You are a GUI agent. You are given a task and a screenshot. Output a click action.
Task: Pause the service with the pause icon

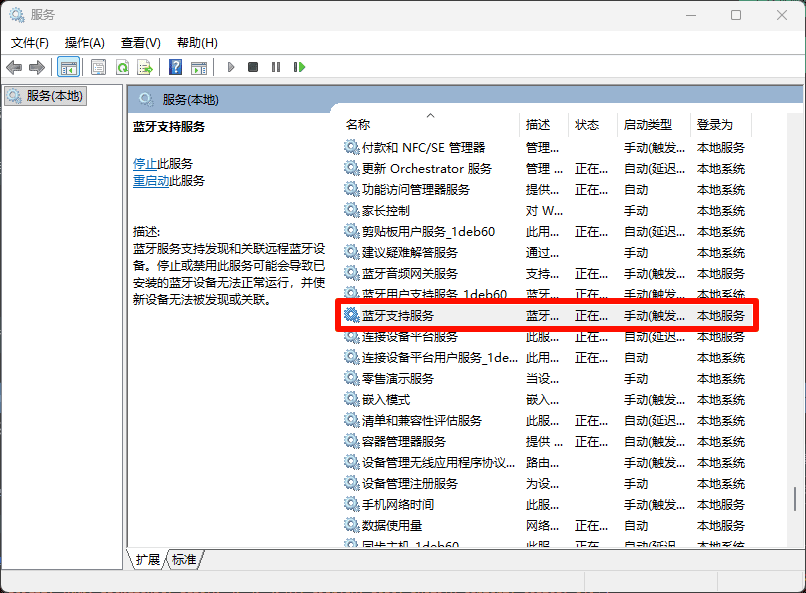pos(276,67)
